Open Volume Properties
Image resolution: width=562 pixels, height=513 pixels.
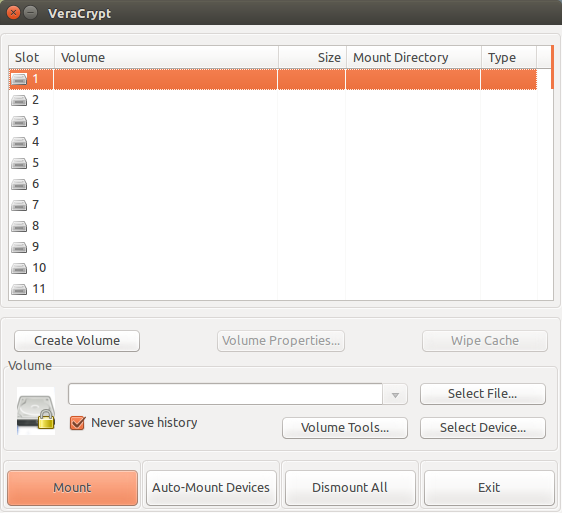click(x=281, y=341)
